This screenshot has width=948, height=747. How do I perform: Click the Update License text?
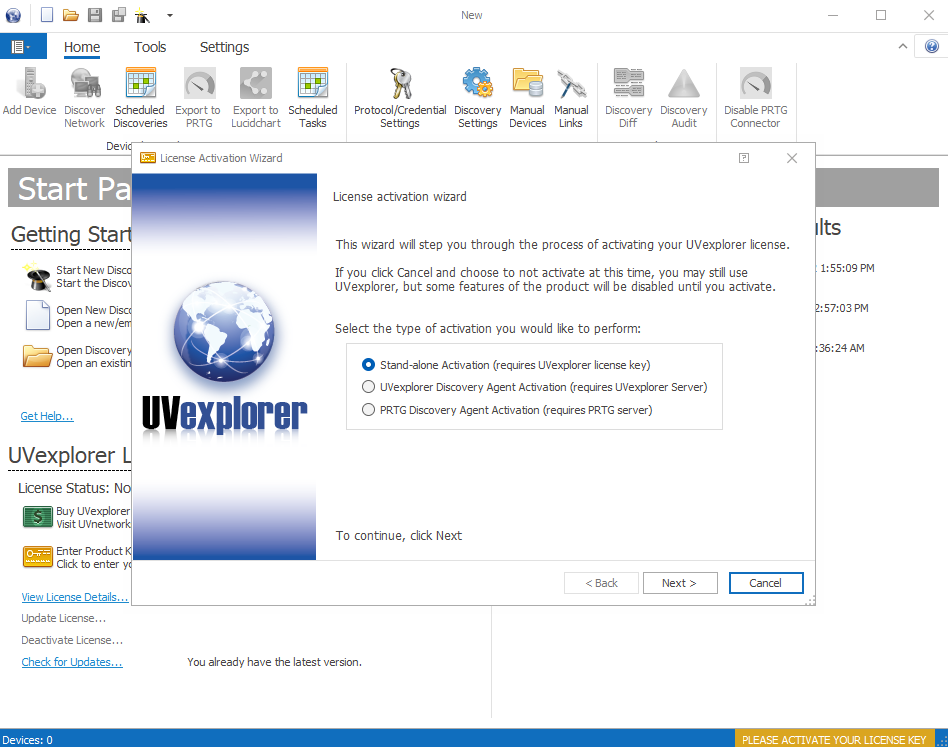pyautogui.click(x=63, y=618)
